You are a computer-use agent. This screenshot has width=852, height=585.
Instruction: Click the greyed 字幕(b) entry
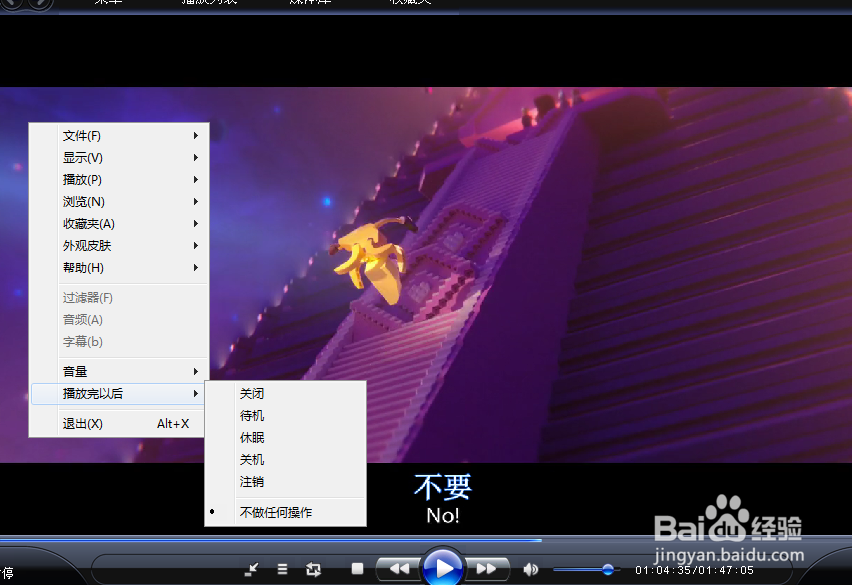point(119,342)
